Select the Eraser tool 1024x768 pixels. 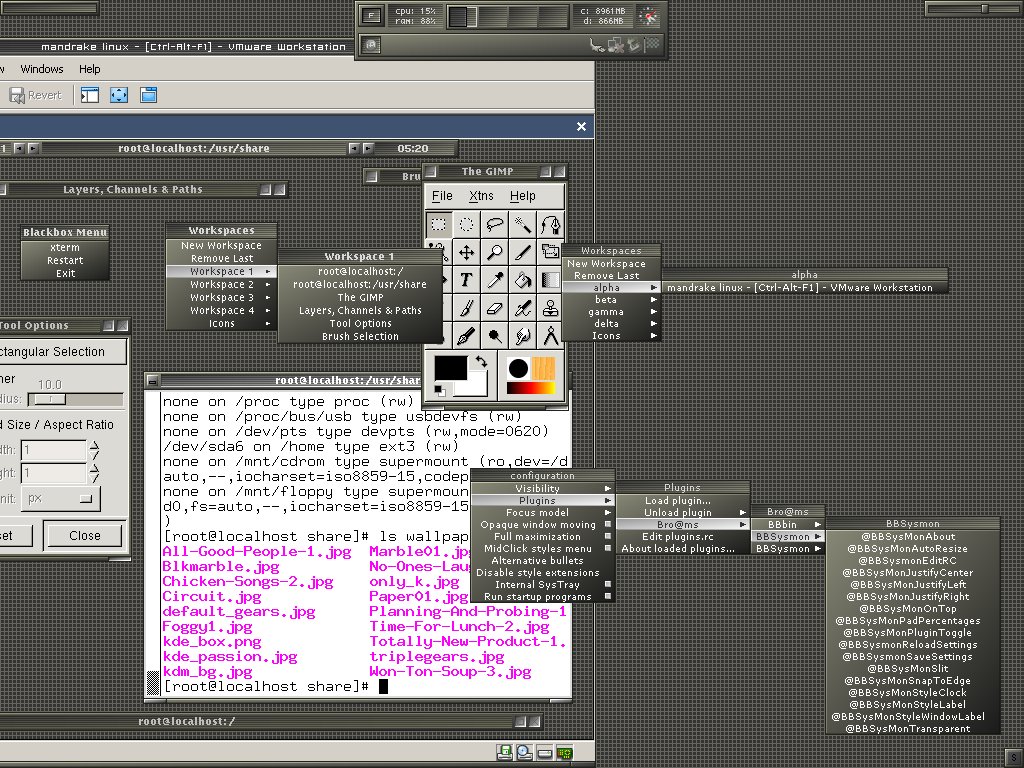click(x=494, y=309)
